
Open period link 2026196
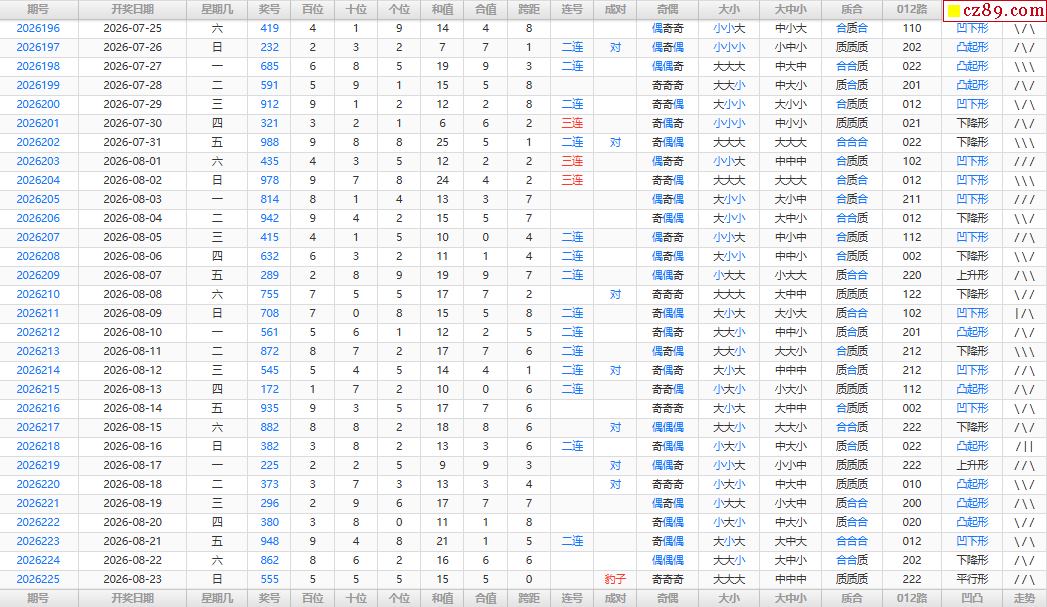pos(38,29)
